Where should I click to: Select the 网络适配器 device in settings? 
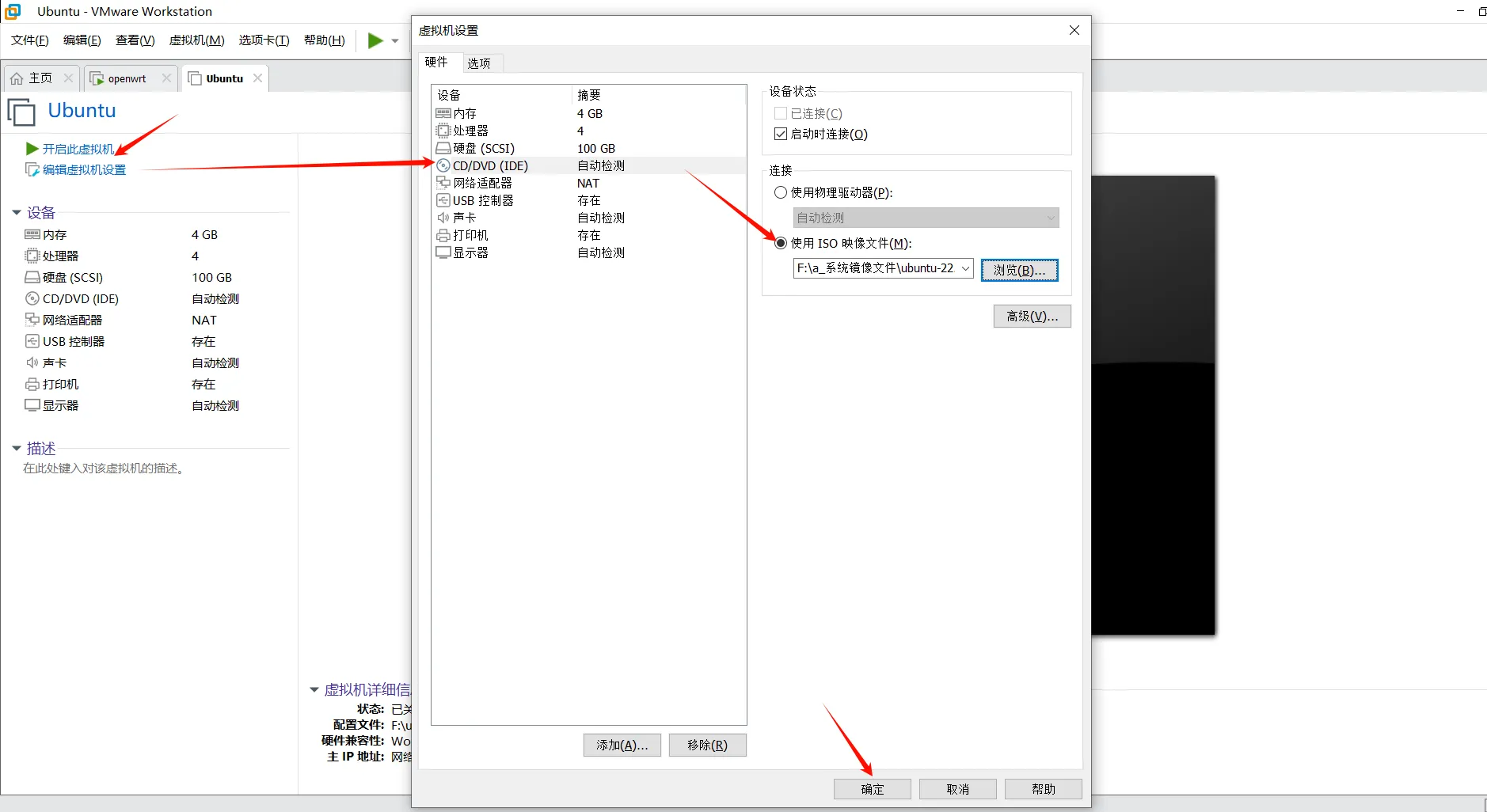[484, 183]
